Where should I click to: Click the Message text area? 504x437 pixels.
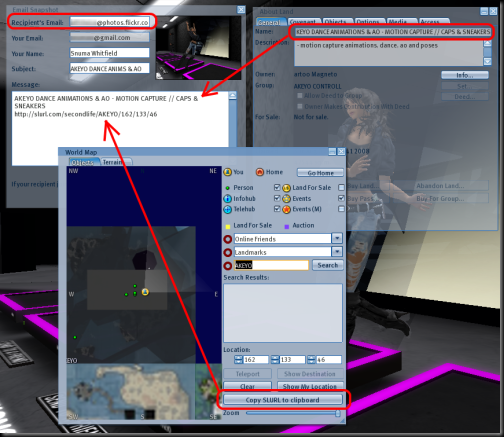pos(120,129)
